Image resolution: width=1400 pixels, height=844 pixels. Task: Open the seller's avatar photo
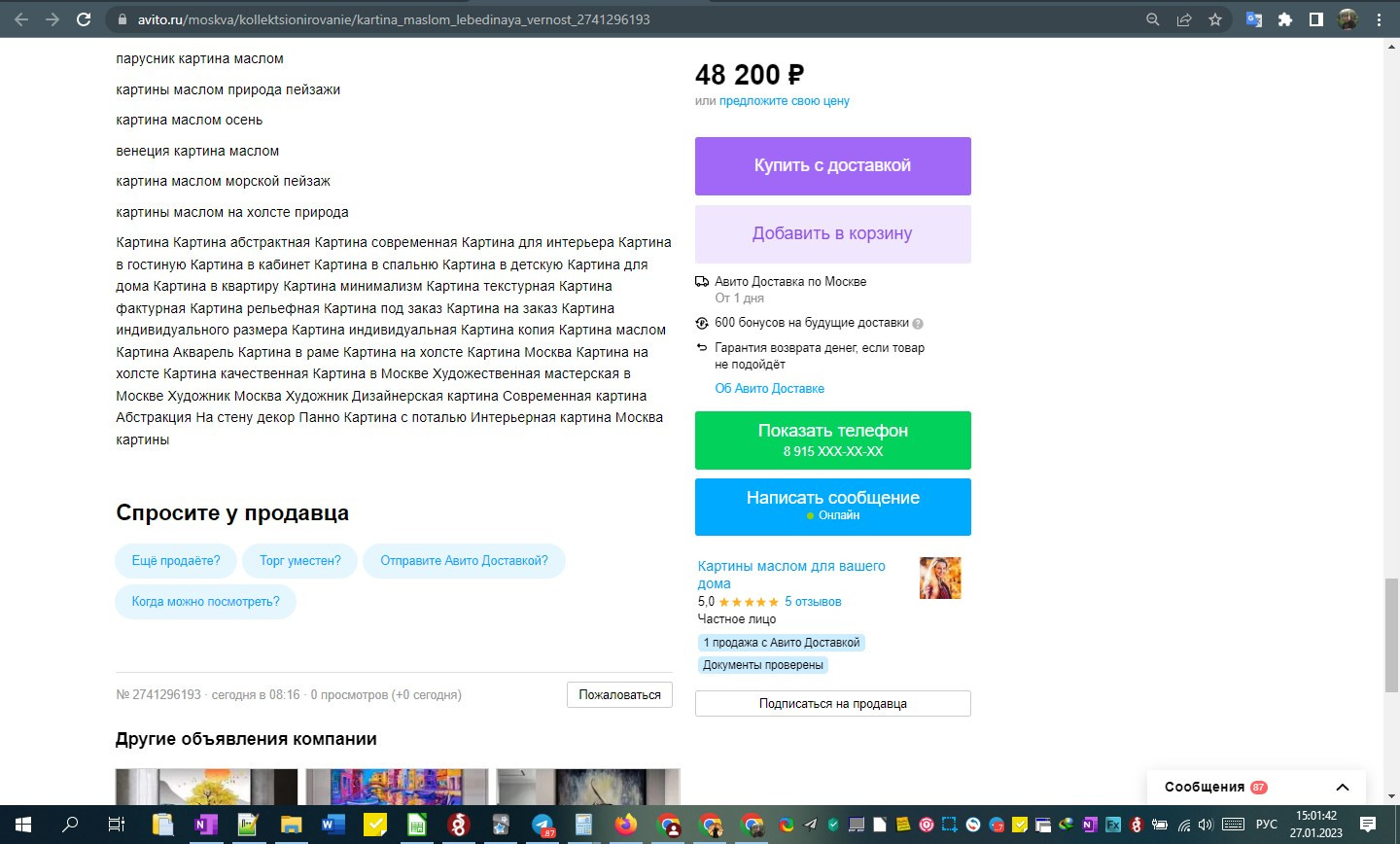[940, 578]
